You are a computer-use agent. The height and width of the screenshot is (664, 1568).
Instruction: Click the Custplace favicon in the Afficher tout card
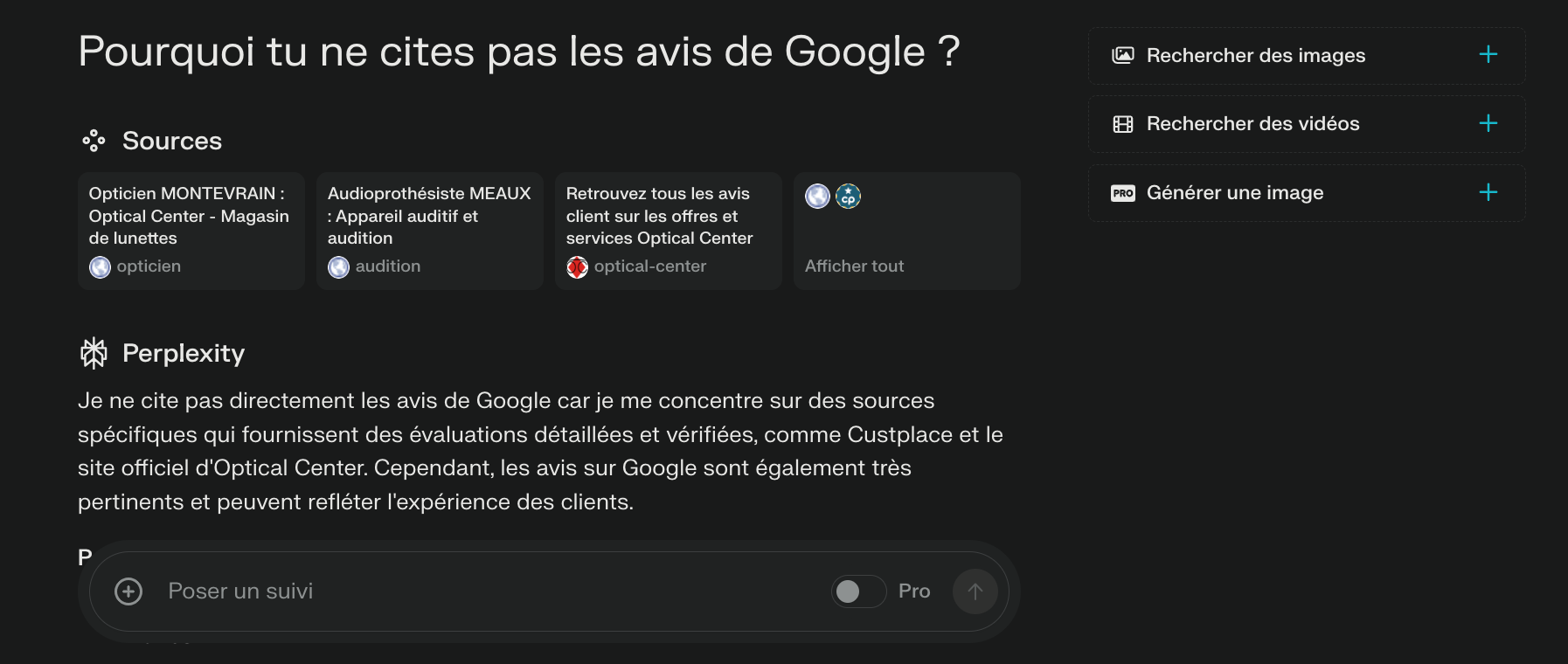pyautogui.click(x=846, y=196)
